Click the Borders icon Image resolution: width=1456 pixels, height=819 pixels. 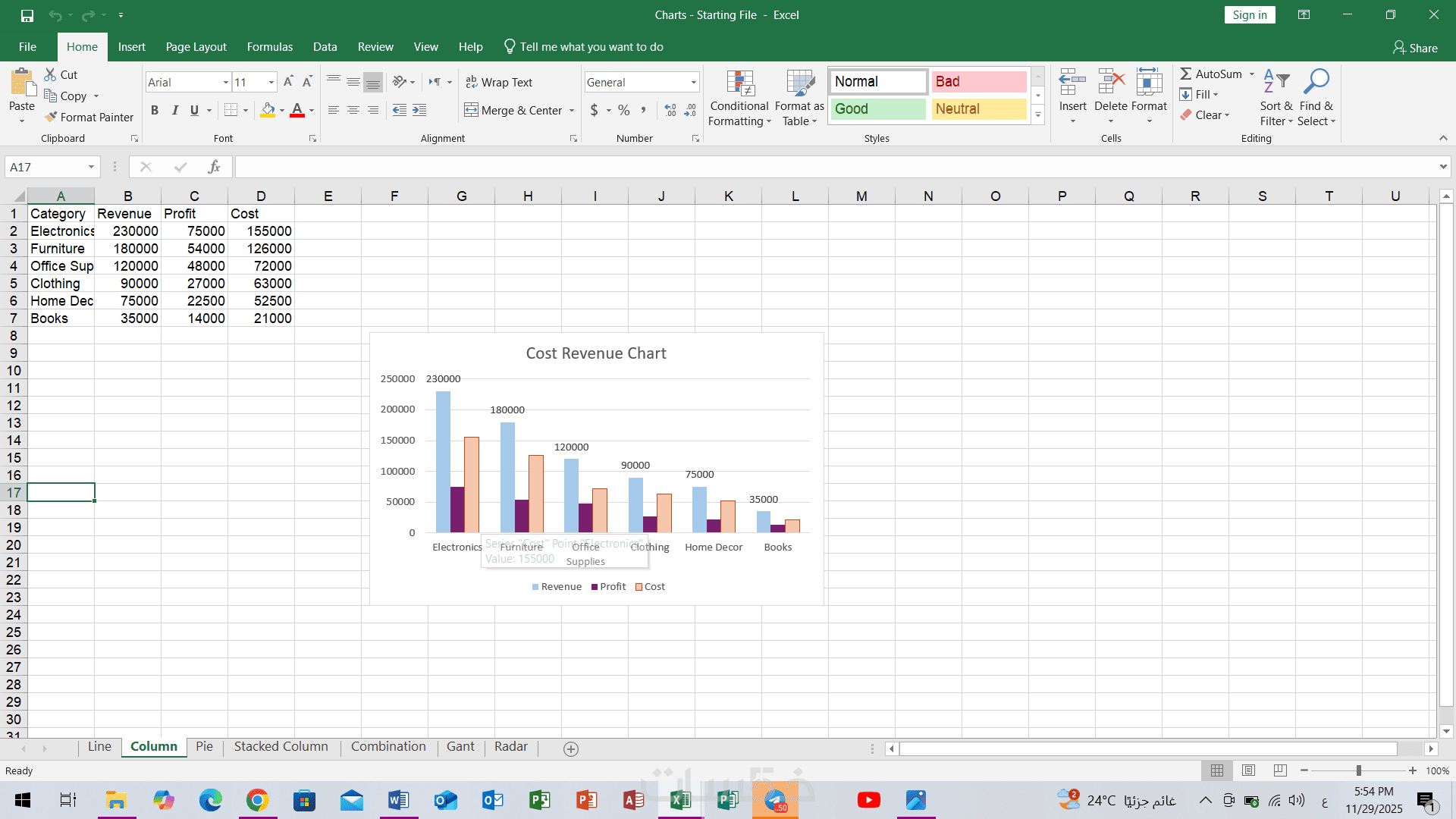[x=231, y=110]
